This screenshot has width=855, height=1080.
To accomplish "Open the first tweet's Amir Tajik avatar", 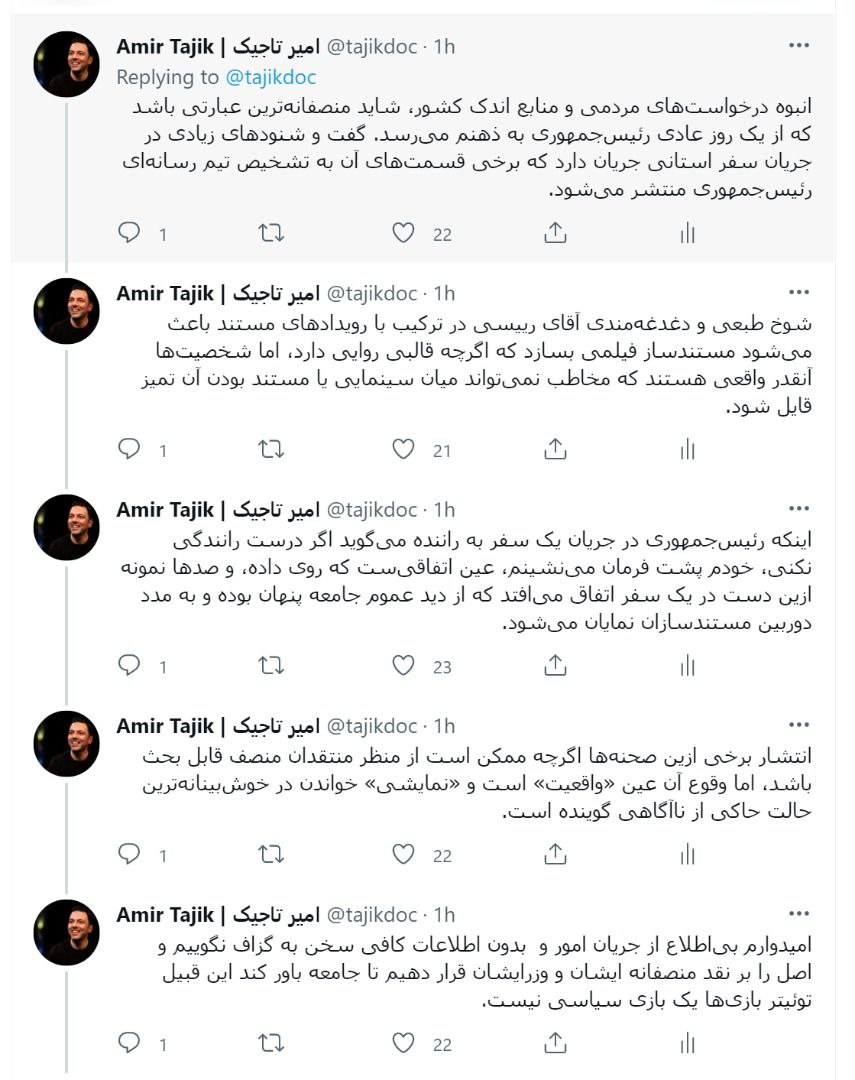I will 66,64.
